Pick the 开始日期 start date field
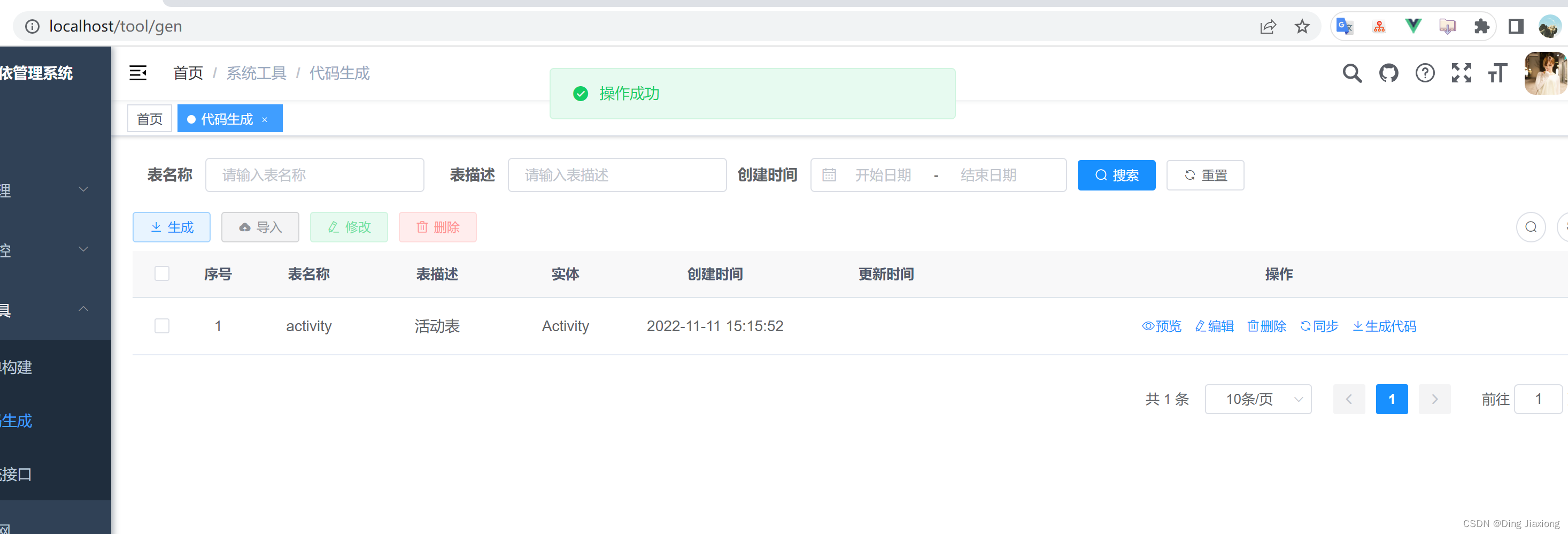Screen dimensions: 1568x534 tap(883, 176)
